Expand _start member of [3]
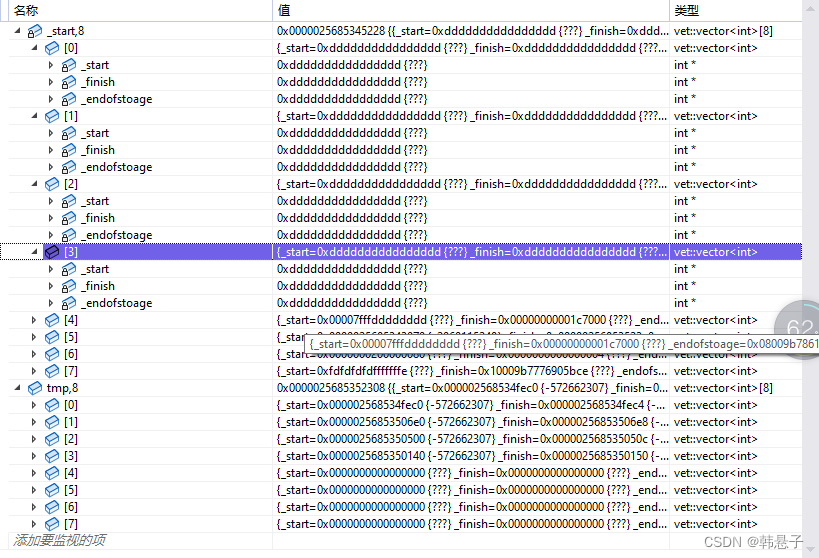This screenshot has width=819, height=558. [x=51, y=269]
